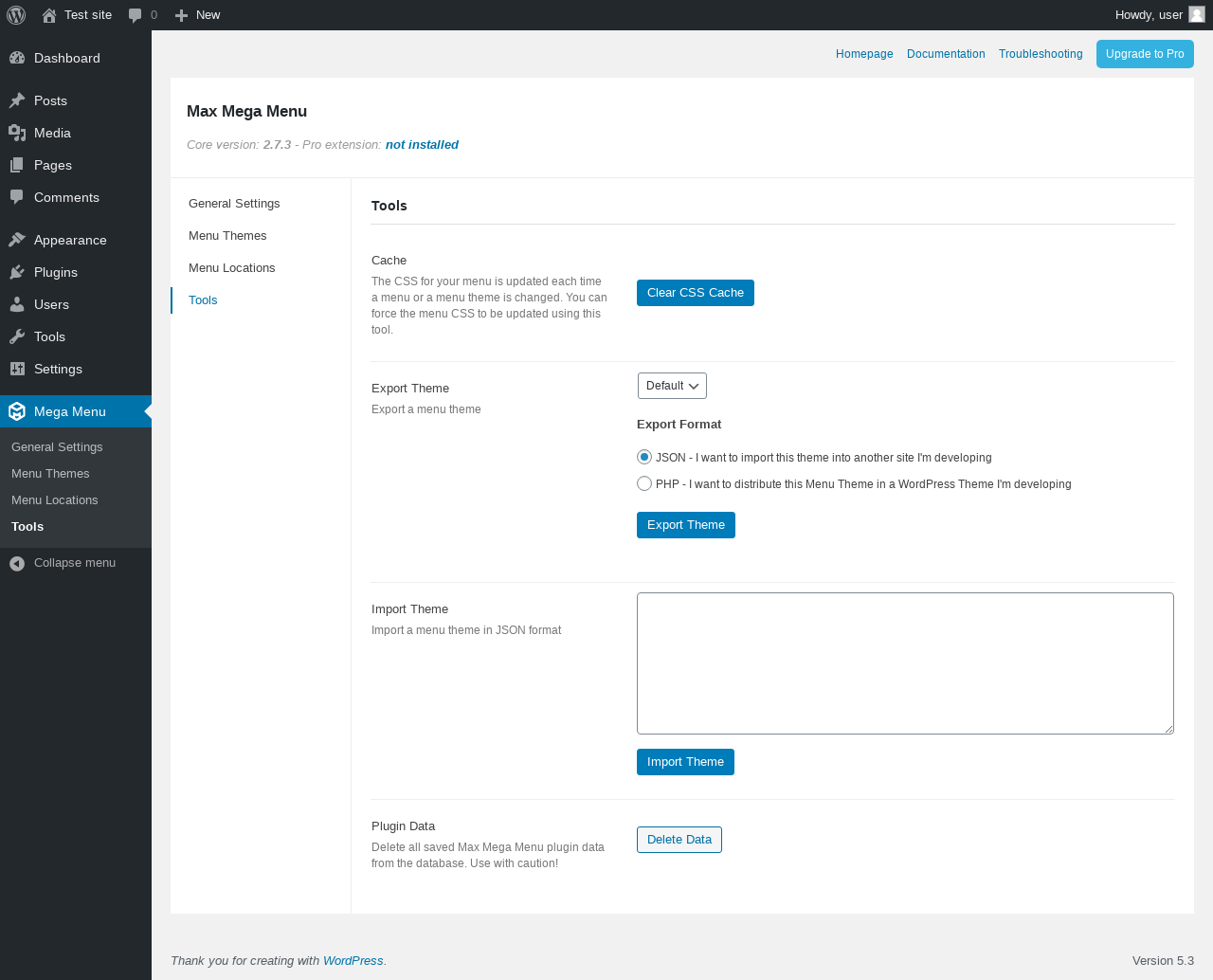
Task: Click the JSON format description label
Action: pos(824,458)
